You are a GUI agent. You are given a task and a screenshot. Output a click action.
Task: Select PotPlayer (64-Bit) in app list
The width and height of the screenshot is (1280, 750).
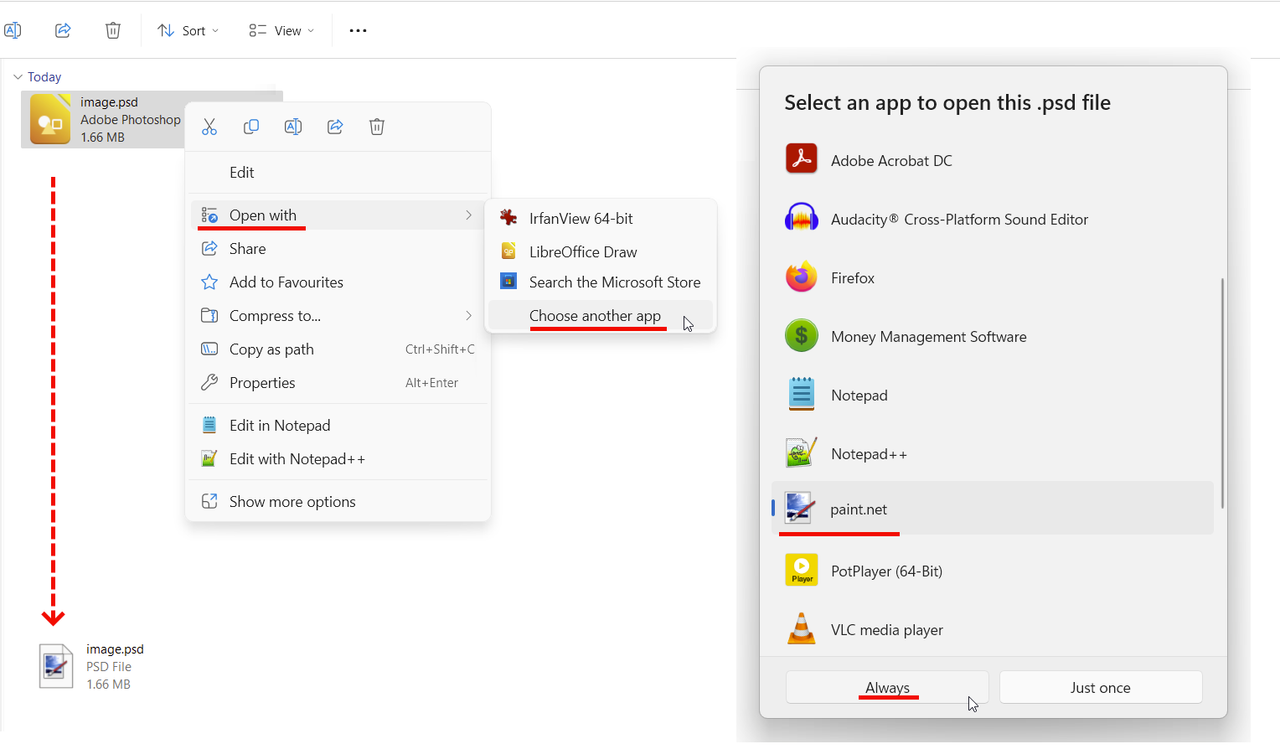[993, 571]
